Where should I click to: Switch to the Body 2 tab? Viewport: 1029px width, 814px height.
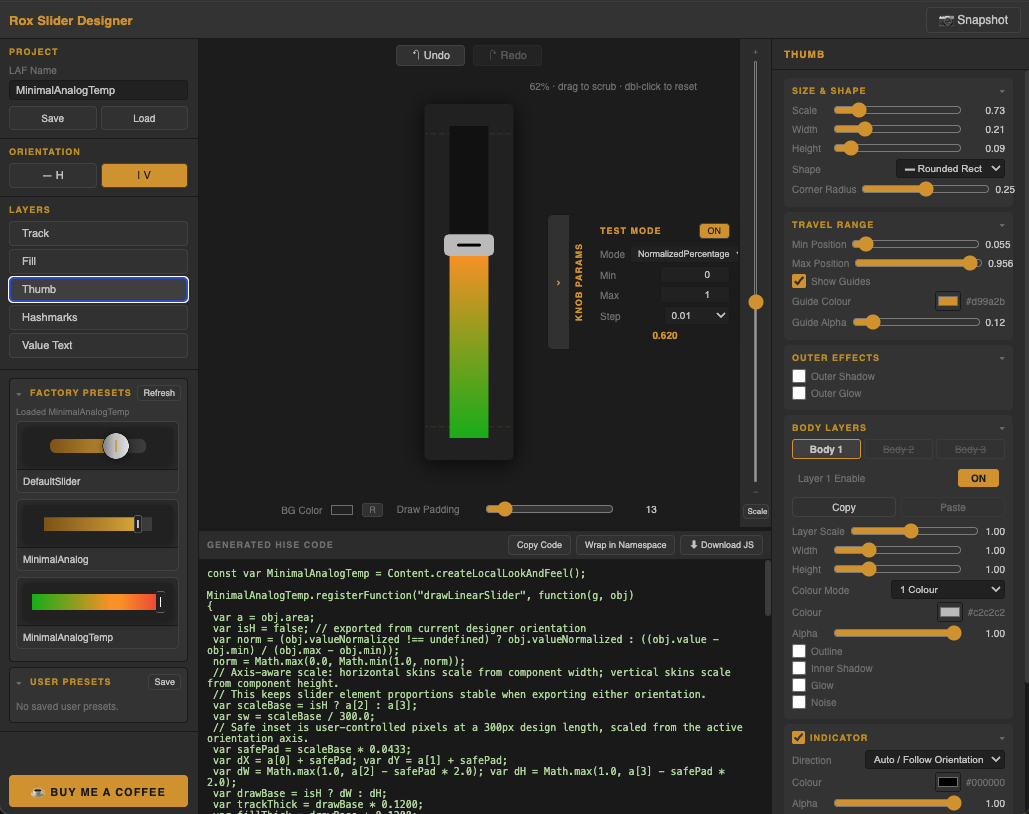898,449
